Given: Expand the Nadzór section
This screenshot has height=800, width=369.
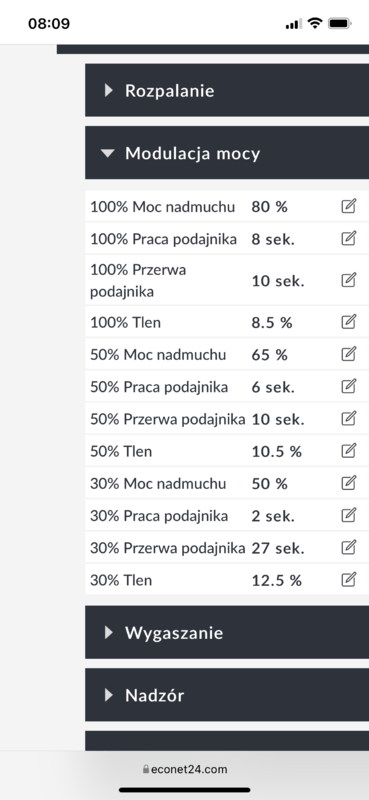Looking at the screenshot, I should (227, 695).
